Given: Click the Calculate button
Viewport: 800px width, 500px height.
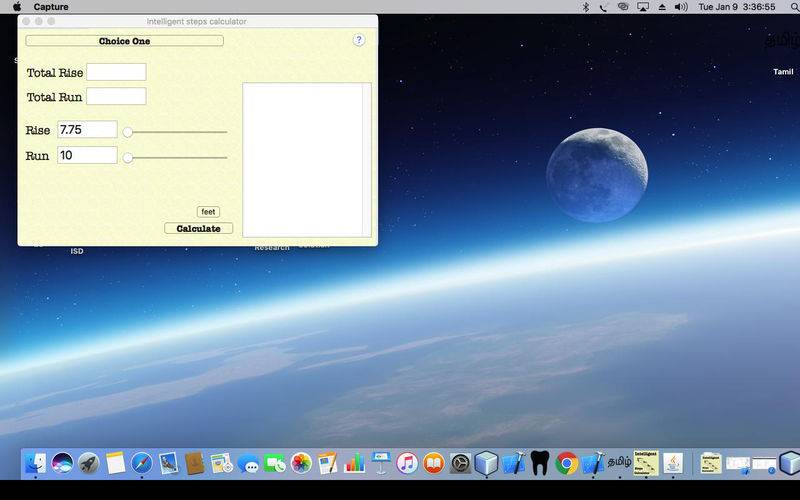Looking at the screenshot, I should (x=198, y=229).
